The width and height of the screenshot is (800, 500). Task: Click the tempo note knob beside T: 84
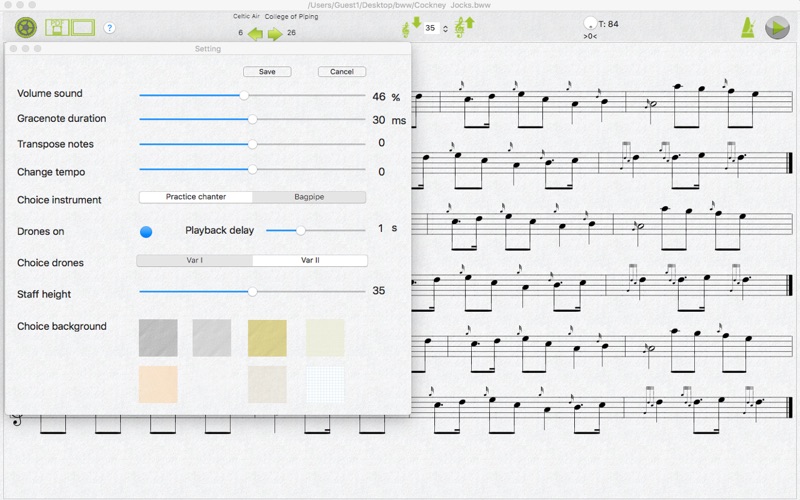coord(590,23)
